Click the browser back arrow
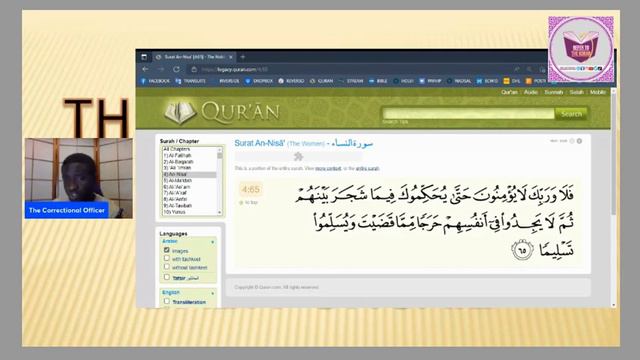Screen dimensions: 640x360 click(145, 69)
